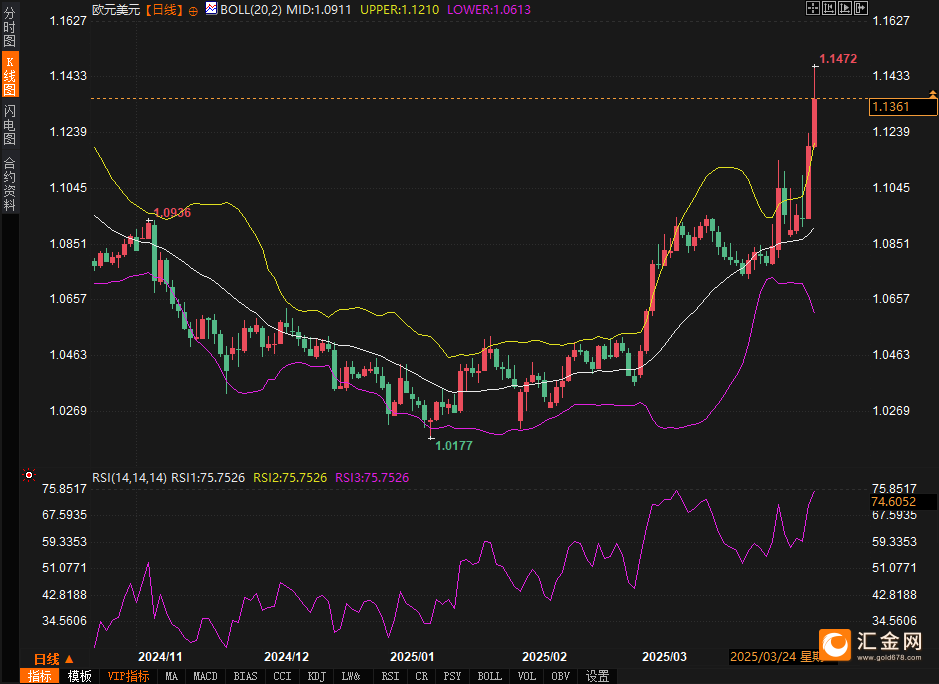The image size is (939, 684).
Task: Click the 1.0936 peak price label
Action: point(172,213)
